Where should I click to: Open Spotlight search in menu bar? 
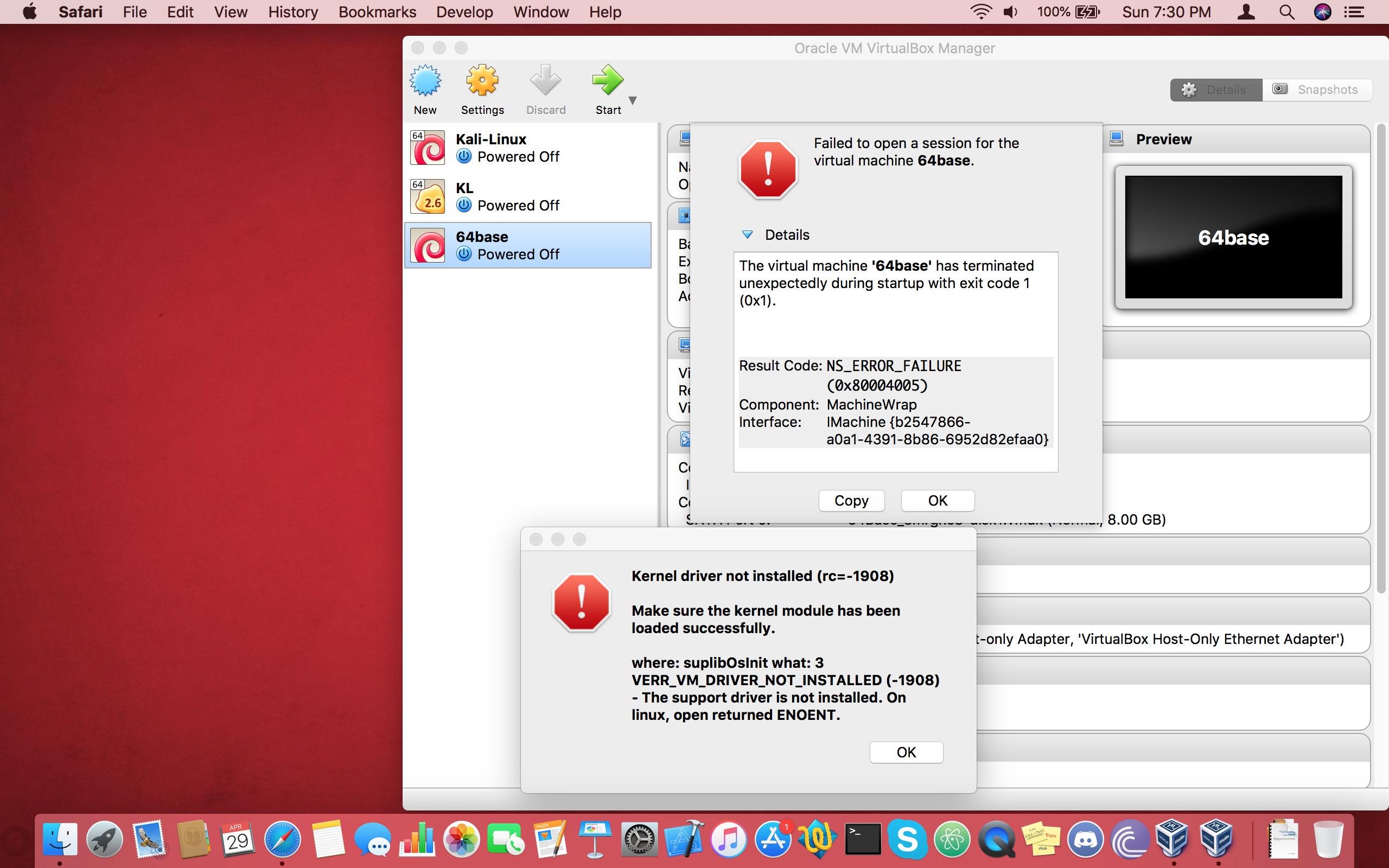1286,12
